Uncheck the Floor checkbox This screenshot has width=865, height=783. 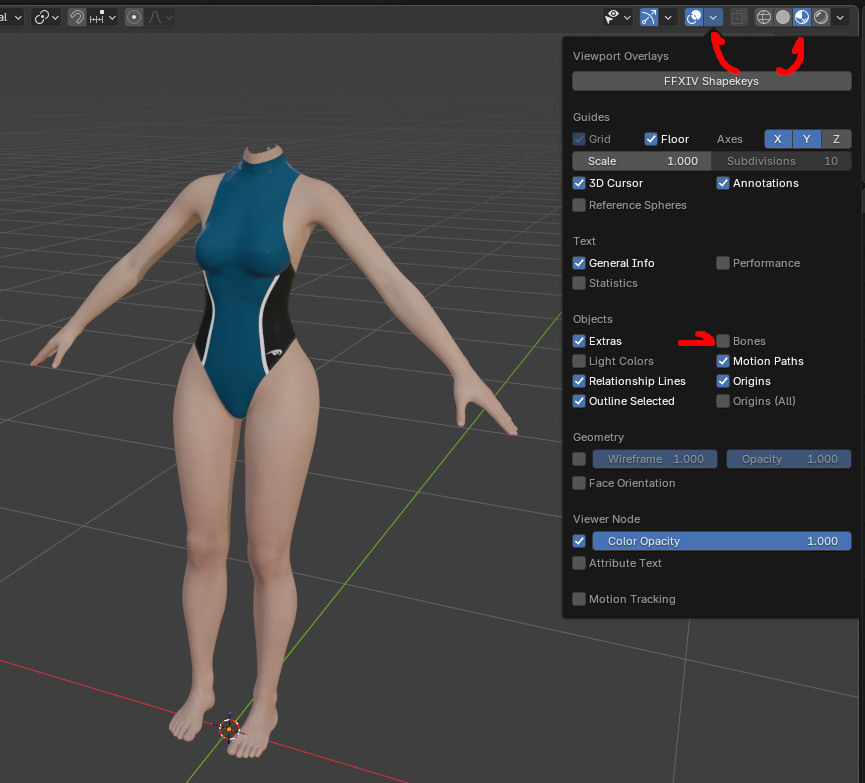point(651,139)
